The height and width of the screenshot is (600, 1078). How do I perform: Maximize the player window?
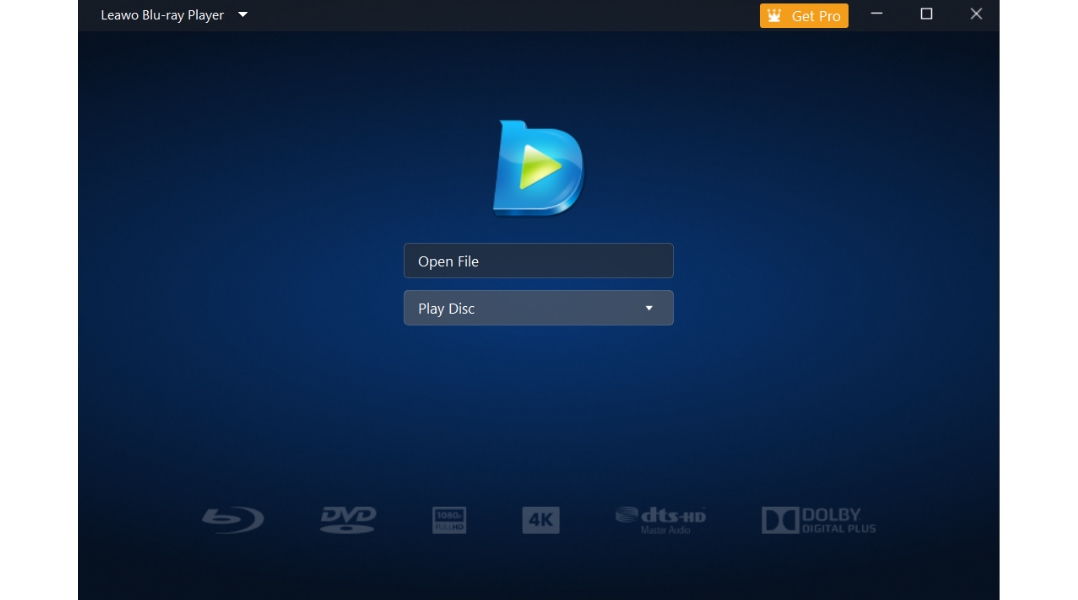pyautogui.click(x=926, y=14)
